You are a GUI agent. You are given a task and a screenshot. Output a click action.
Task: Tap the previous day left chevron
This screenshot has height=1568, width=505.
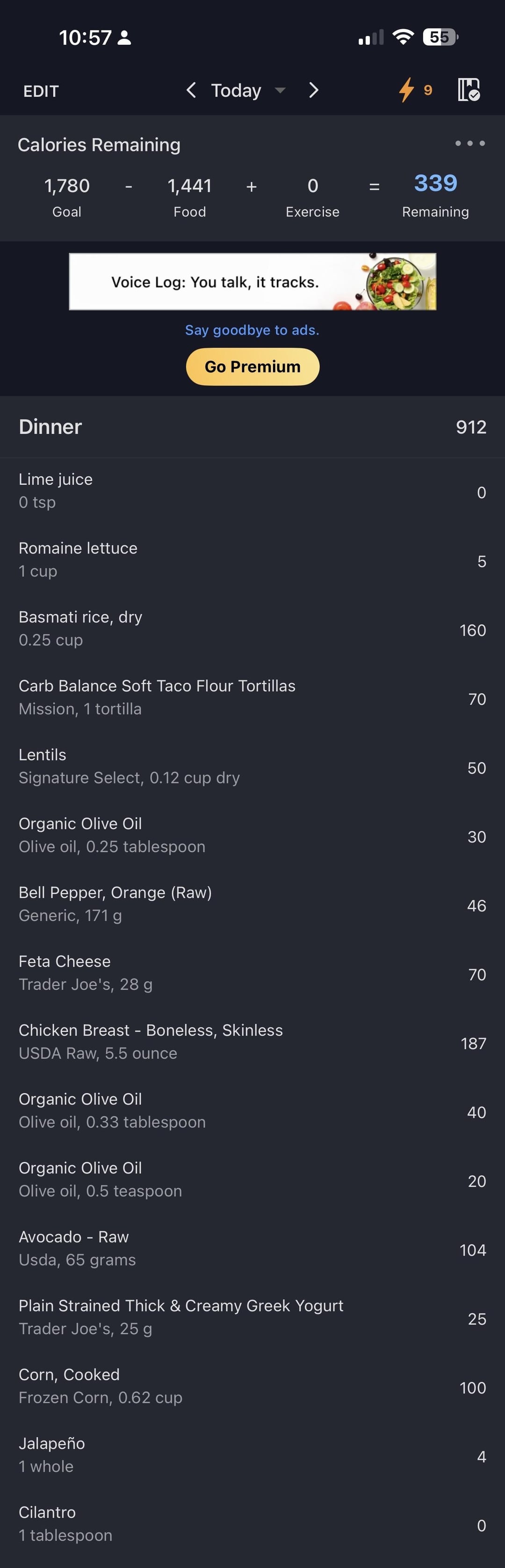[191, 91]
